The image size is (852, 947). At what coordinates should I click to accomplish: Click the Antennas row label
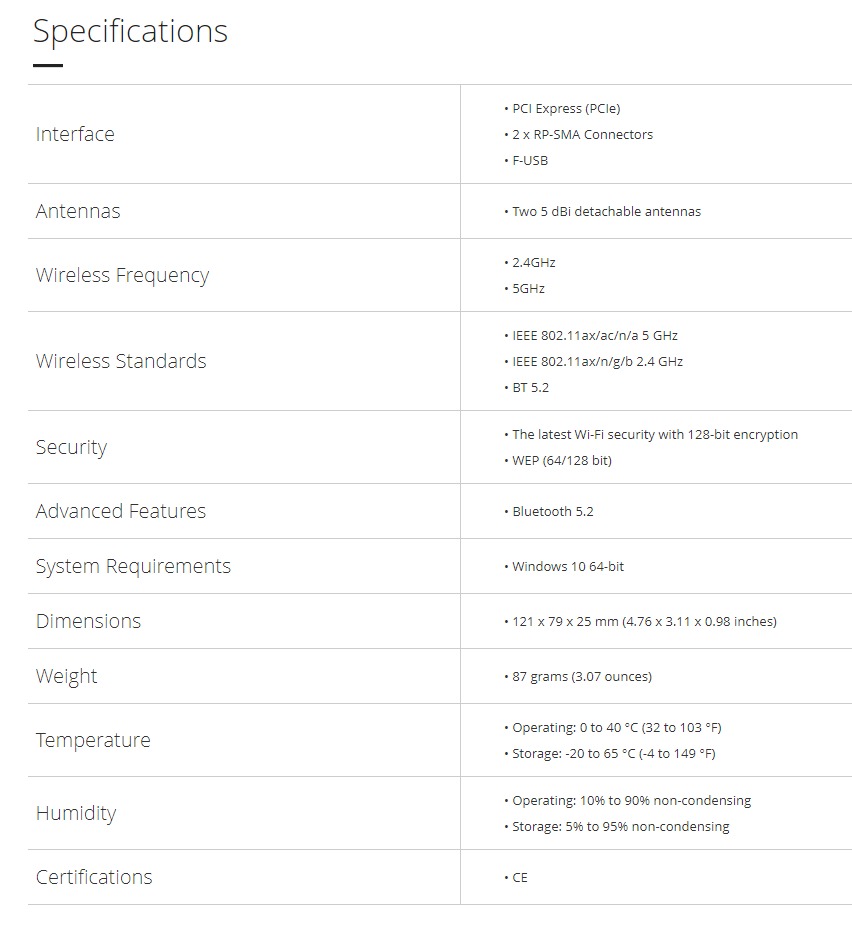click(x=78, y=211)
